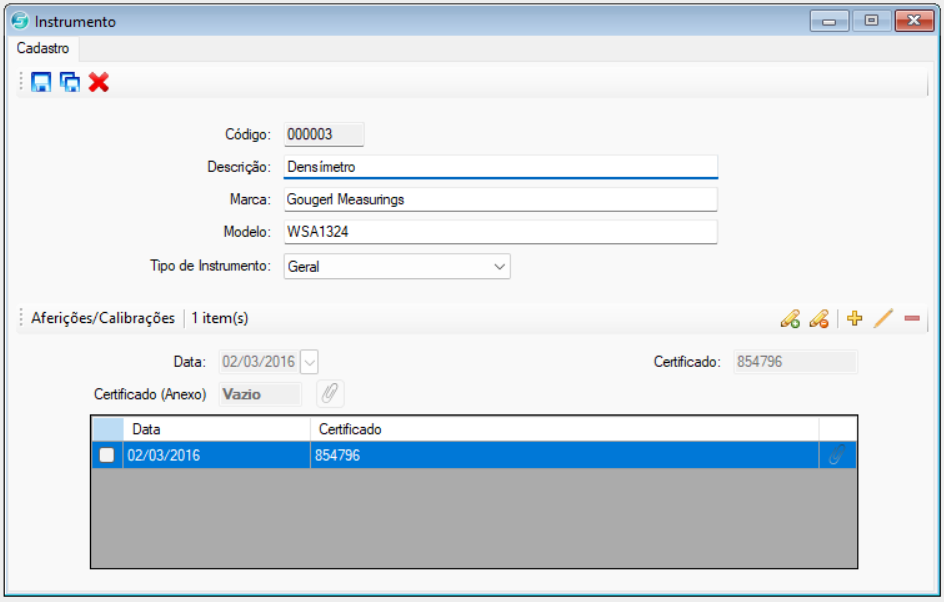Click into the Descrição field
This screenshot has width=944, height=602.
click(500, 167)
